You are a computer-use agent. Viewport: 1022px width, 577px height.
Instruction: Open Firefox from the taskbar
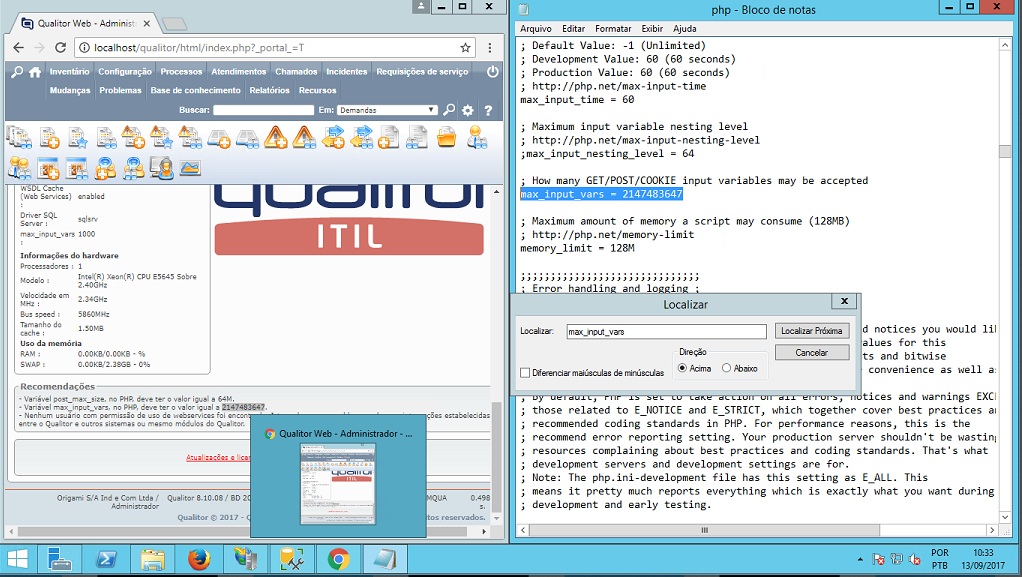click(199, 559)
